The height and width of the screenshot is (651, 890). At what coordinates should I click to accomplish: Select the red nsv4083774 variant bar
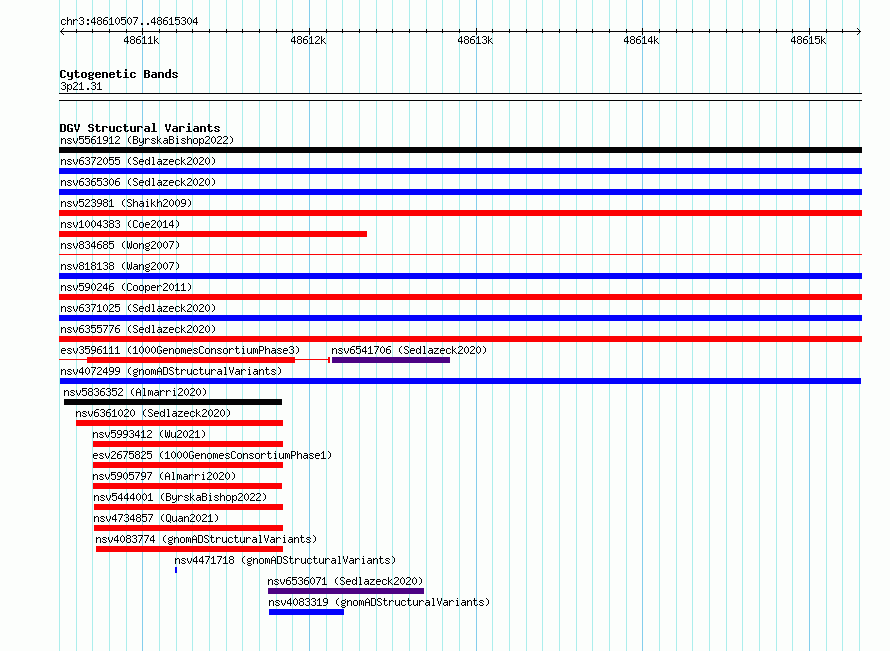190,549
